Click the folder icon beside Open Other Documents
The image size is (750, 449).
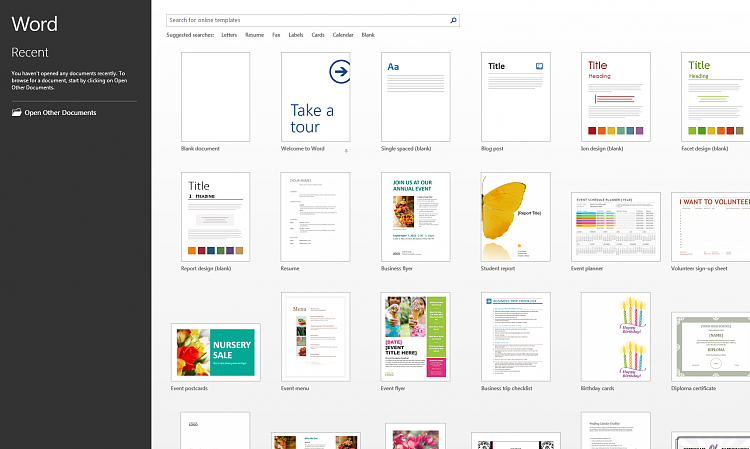coord(16,112)
